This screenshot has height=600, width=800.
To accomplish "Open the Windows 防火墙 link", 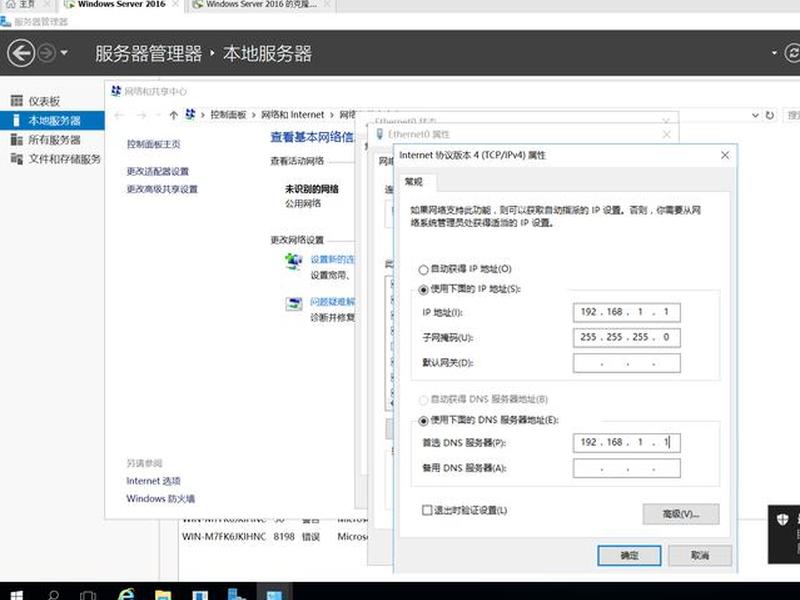I will pos(161,498).
